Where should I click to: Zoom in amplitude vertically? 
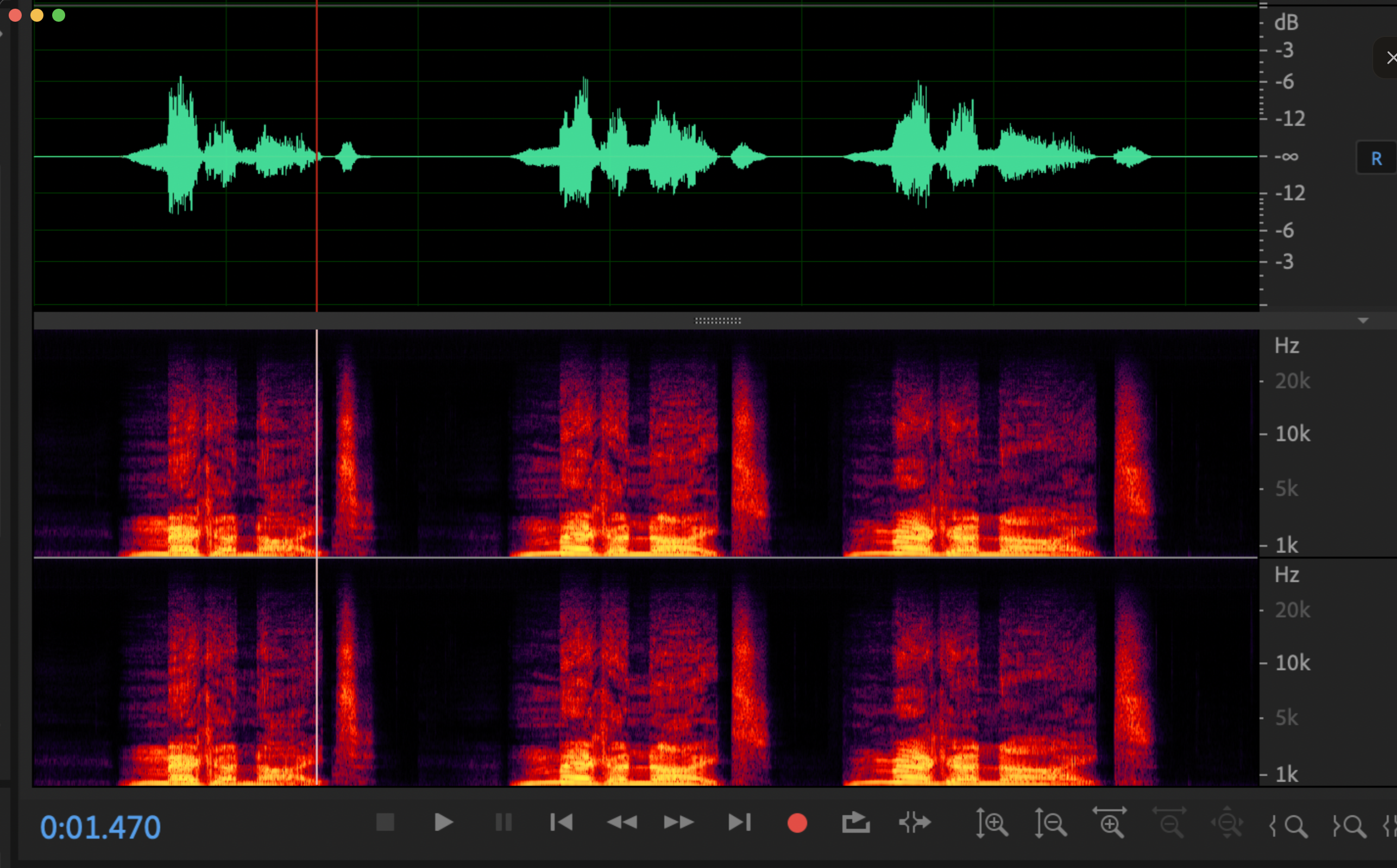click(992, 823)
